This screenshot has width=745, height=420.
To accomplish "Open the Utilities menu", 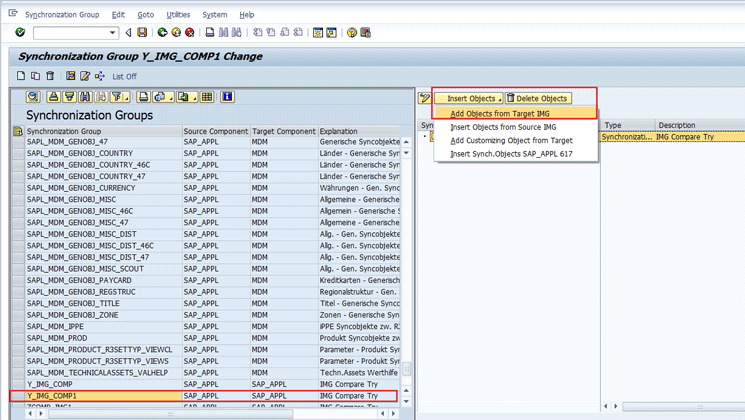I will [178, 15].
